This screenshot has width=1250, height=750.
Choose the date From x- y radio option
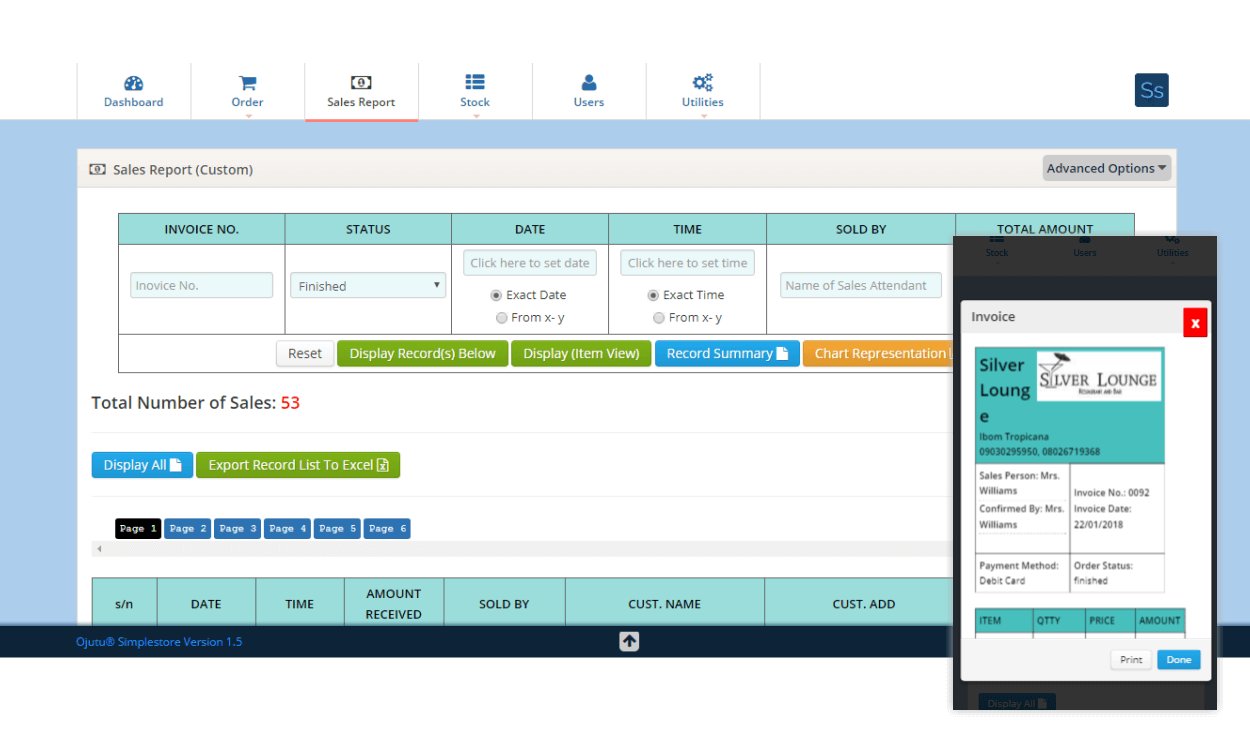click(x=502, y=318)
